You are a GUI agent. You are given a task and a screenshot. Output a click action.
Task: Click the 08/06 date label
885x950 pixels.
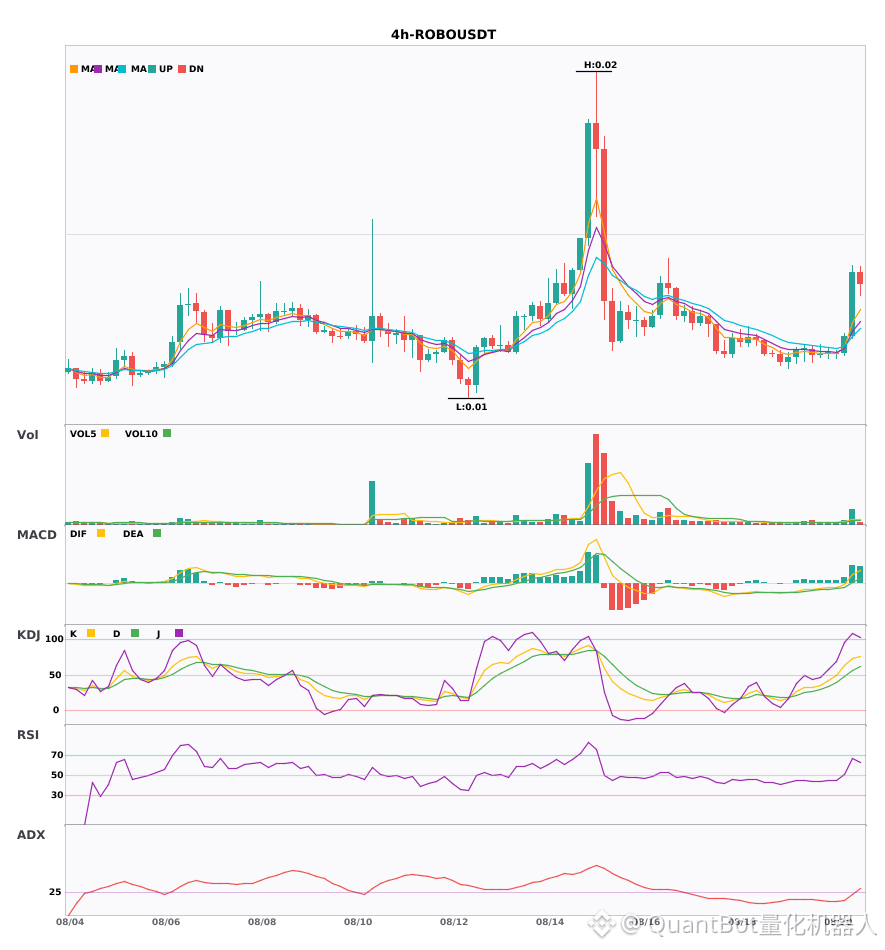(166, 922)
